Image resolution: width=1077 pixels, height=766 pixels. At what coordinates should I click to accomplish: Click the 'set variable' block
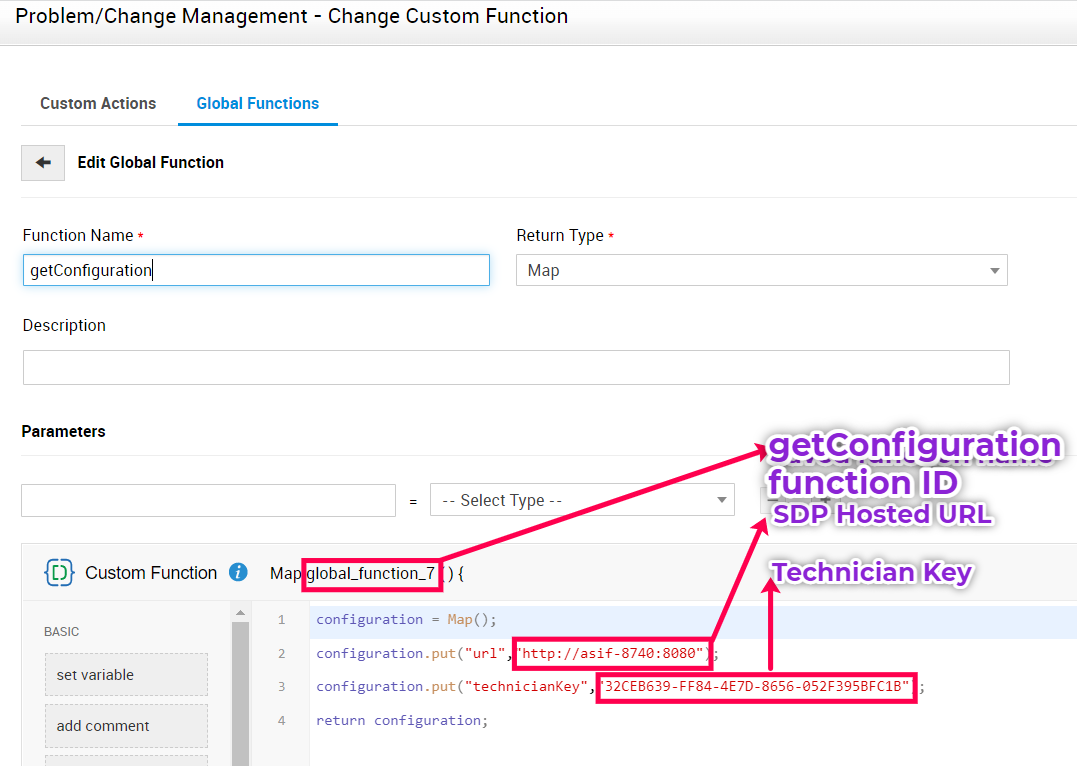[x=126, y=675]
